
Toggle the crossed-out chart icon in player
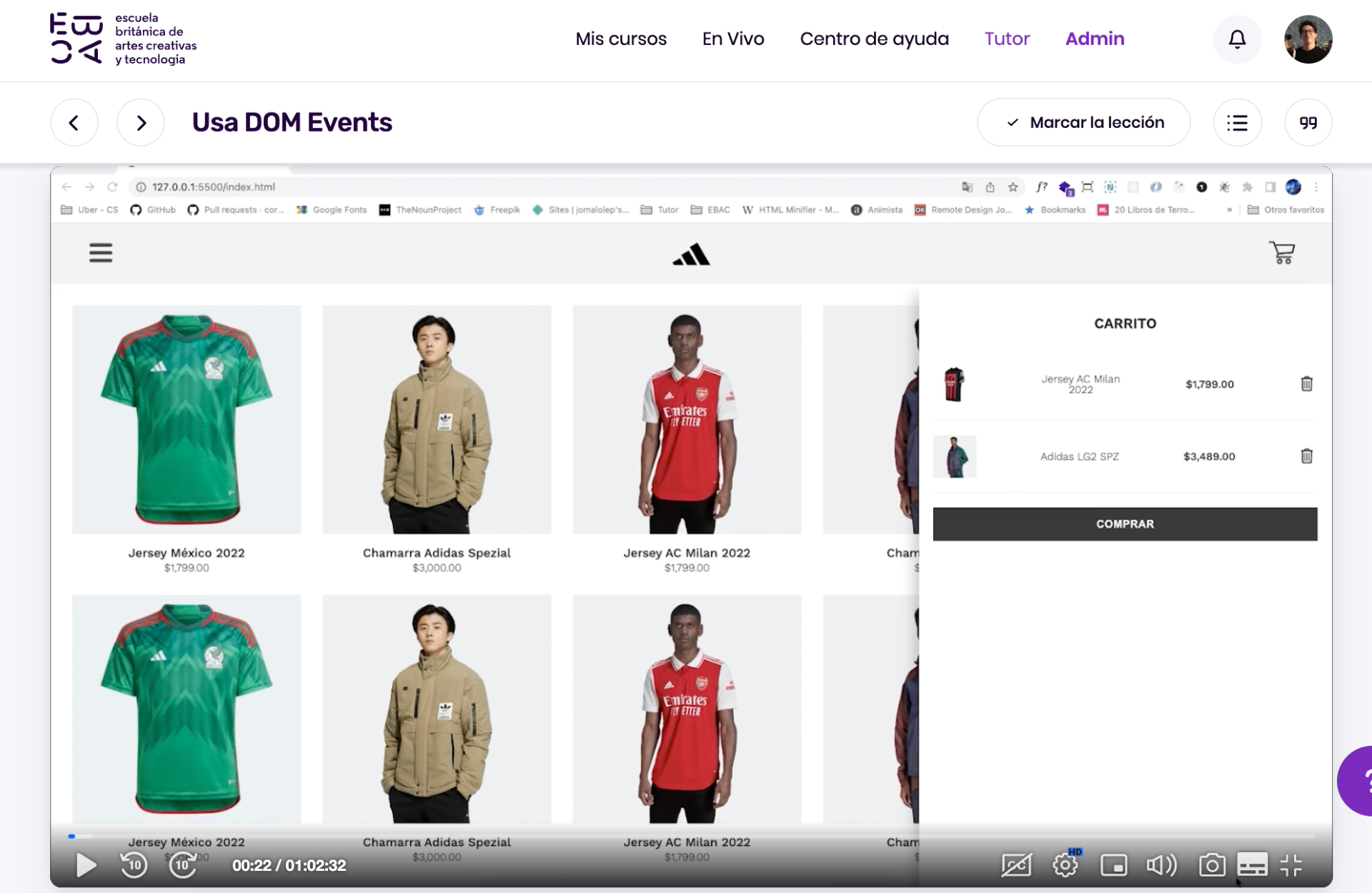(1016, 865)
